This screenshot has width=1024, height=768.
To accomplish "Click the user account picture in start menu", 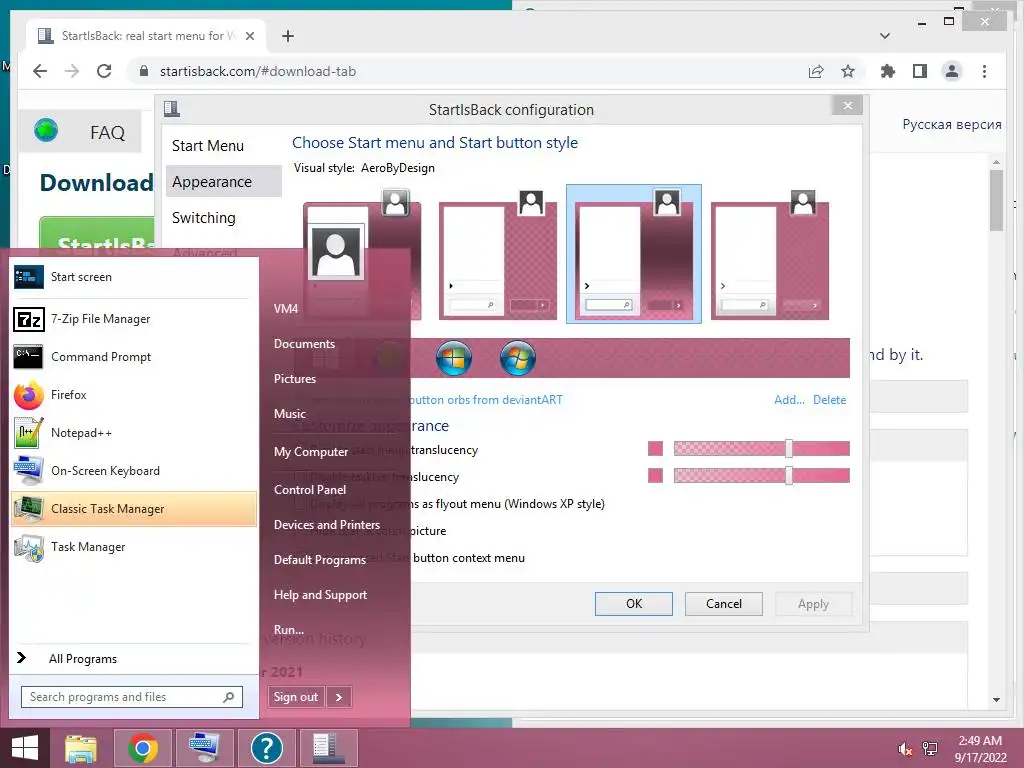I will point(336,251).
